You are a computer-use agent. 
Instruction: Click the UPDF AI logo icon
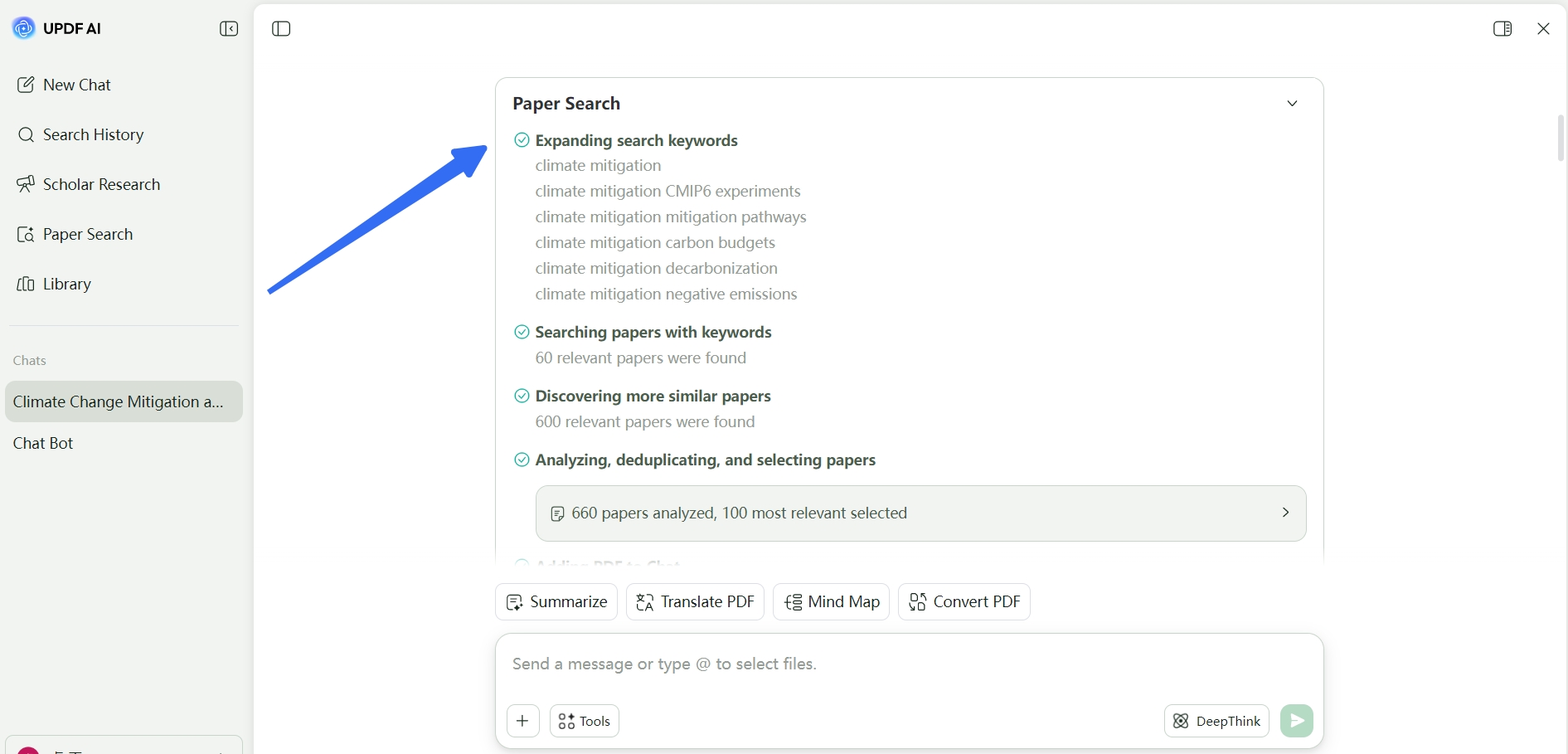click(x=23, y=28)
